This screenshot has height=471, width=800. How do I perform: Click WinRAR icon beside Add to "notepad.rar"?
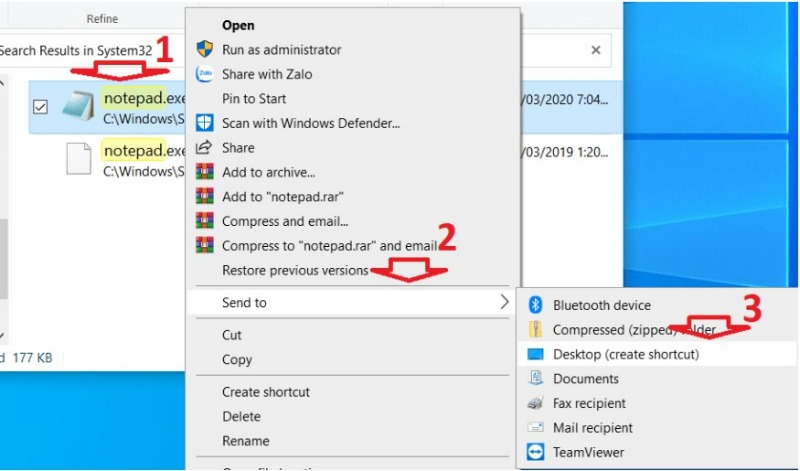tap(205, 196)
